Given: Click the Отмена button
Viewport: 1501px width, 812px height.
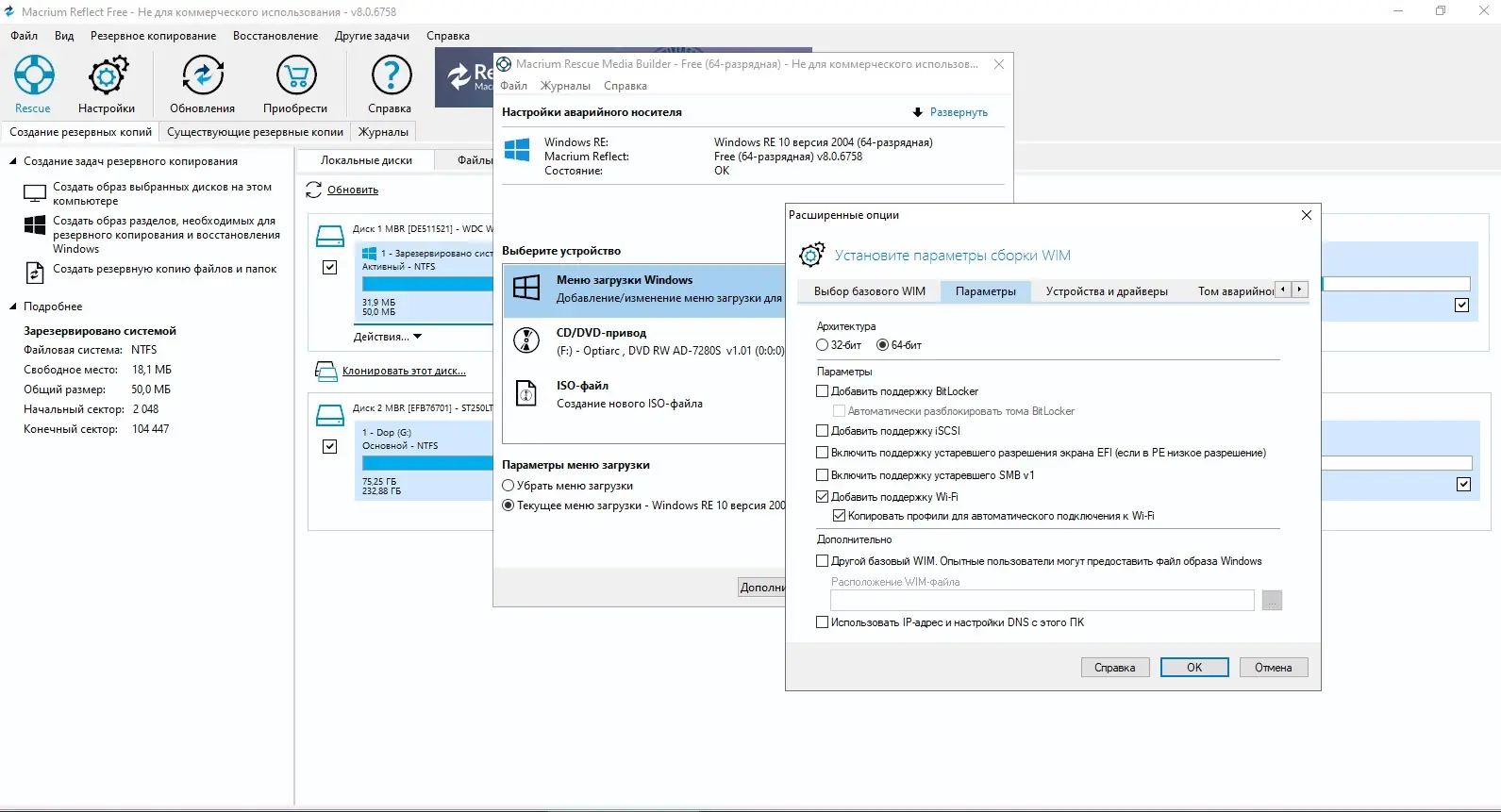Looking at the screenshot, I should (x=1274, y=668).
